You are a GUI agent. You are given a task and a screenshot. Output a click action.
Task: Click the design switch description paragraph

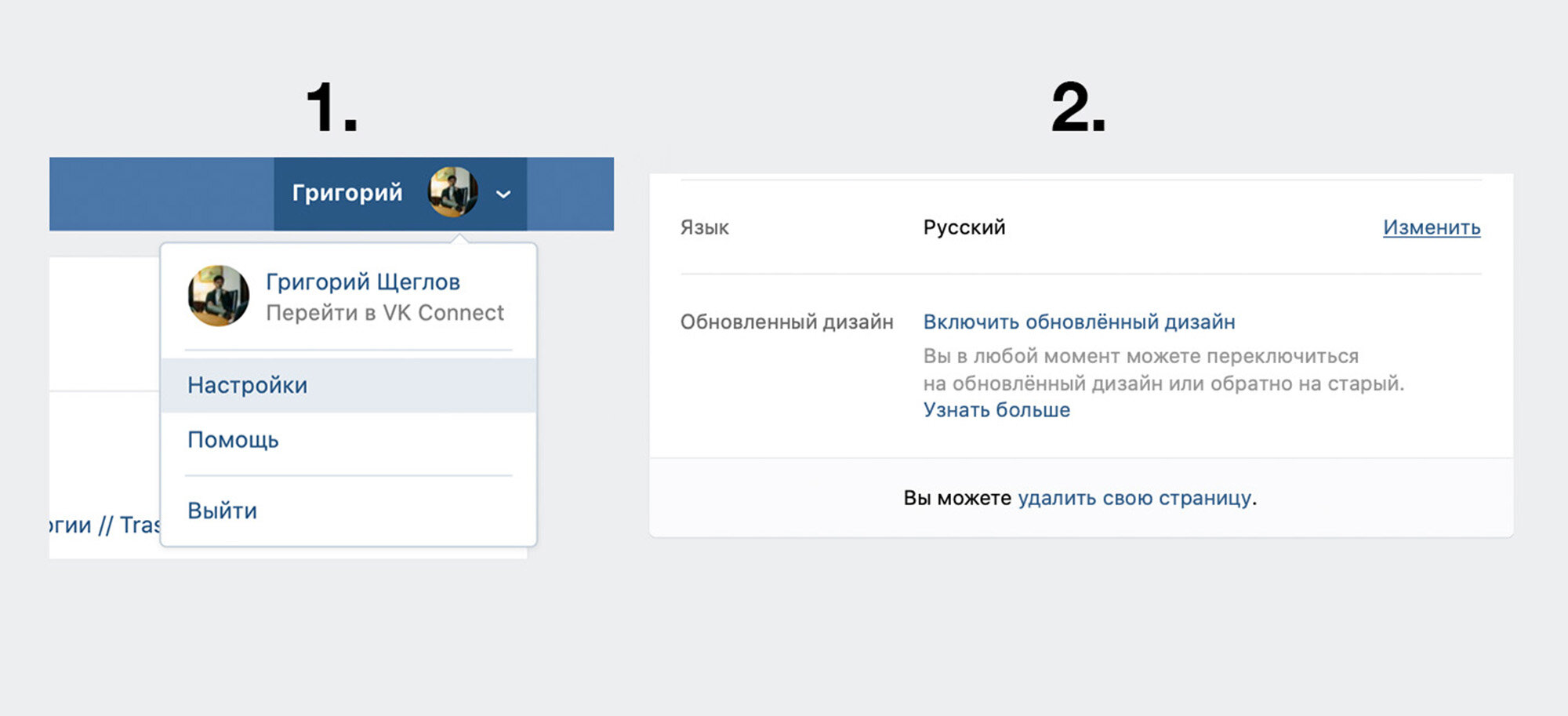coord(1163,369)
